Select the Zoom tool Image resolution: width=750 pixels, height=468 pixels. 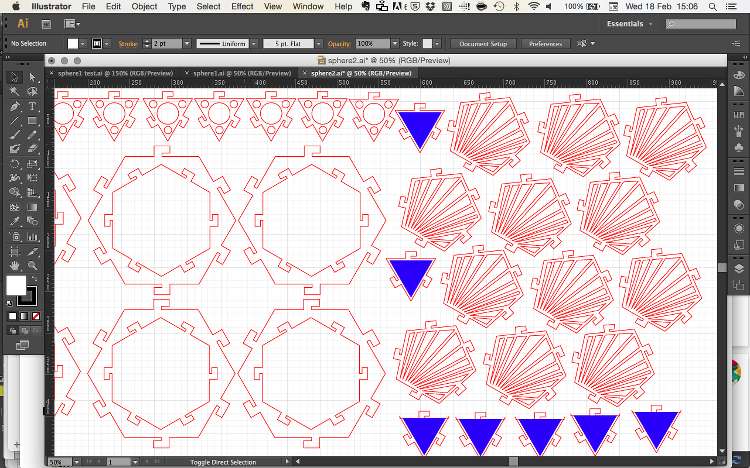32,266
